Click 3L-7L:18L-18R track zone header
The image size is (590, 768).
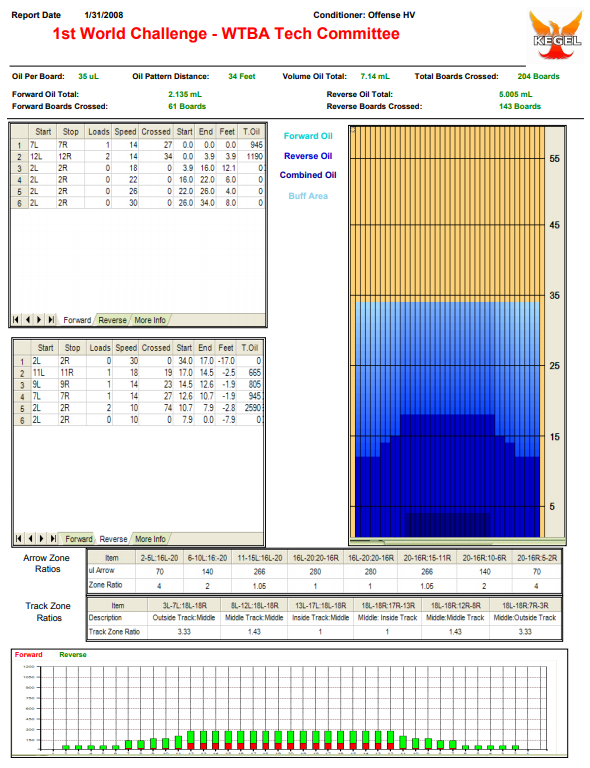(x=184, y=605)
